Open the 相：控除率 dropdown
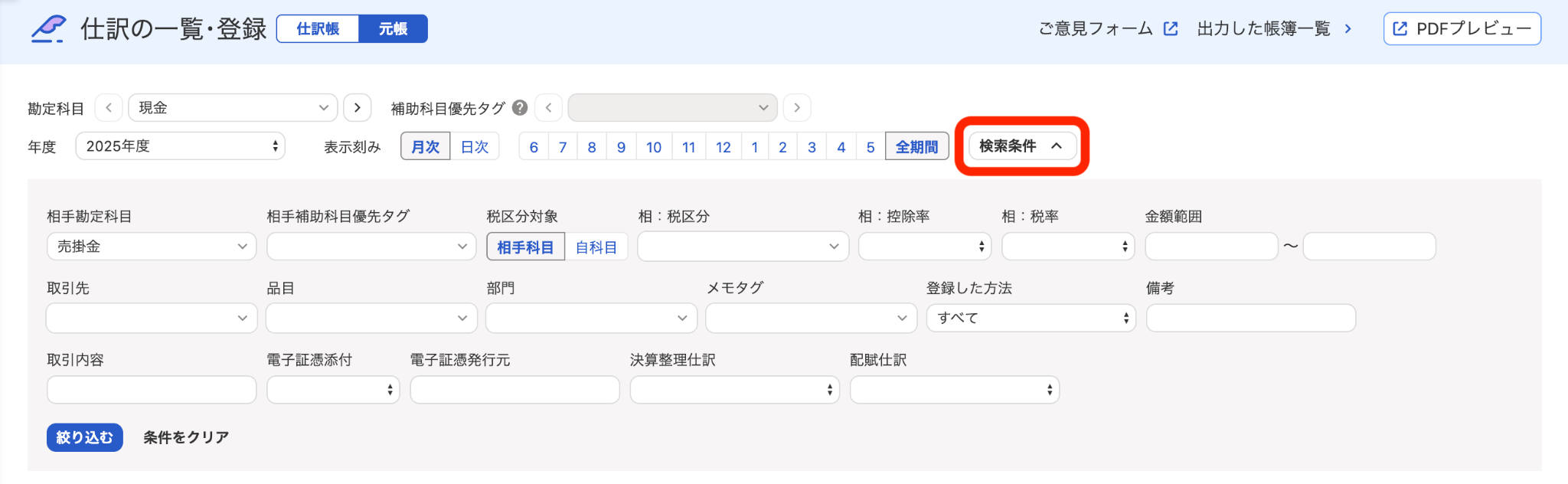Image resolution: width=1568 pixels, height=484 pixels. point(925,247)
